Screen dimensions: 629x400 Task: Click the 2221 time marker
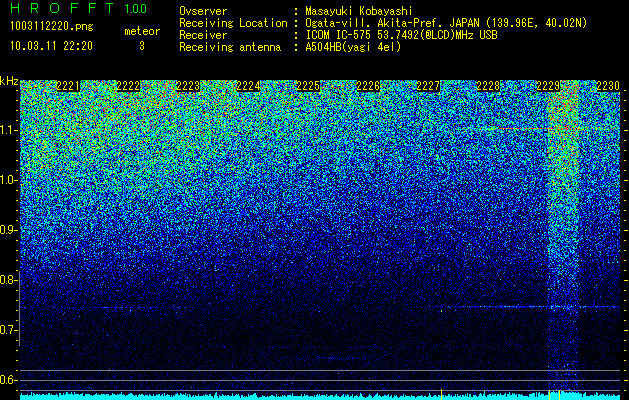coord(68,86)
